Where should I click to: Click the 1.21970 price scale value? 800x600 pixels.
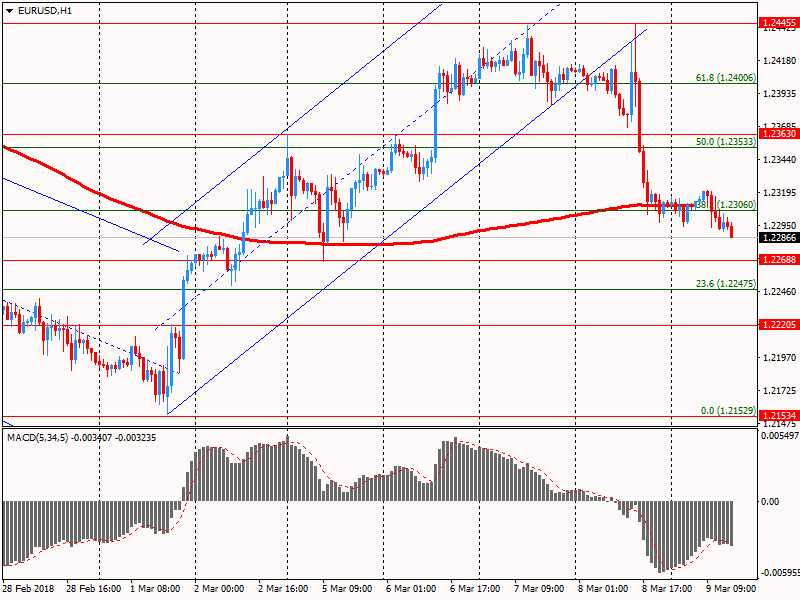pos(779,358)
